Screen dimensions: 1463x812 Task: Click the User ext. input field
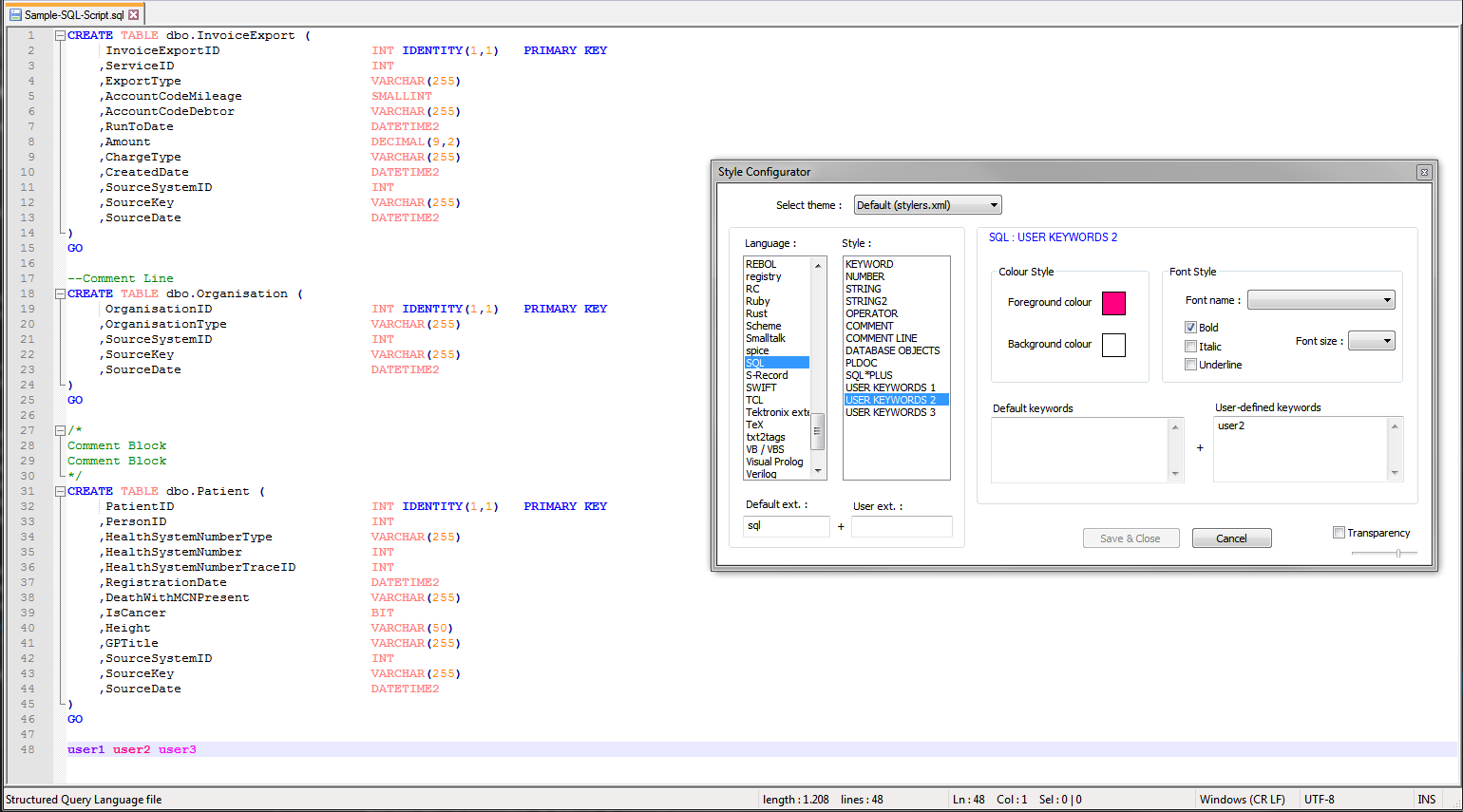coord(901,525)
